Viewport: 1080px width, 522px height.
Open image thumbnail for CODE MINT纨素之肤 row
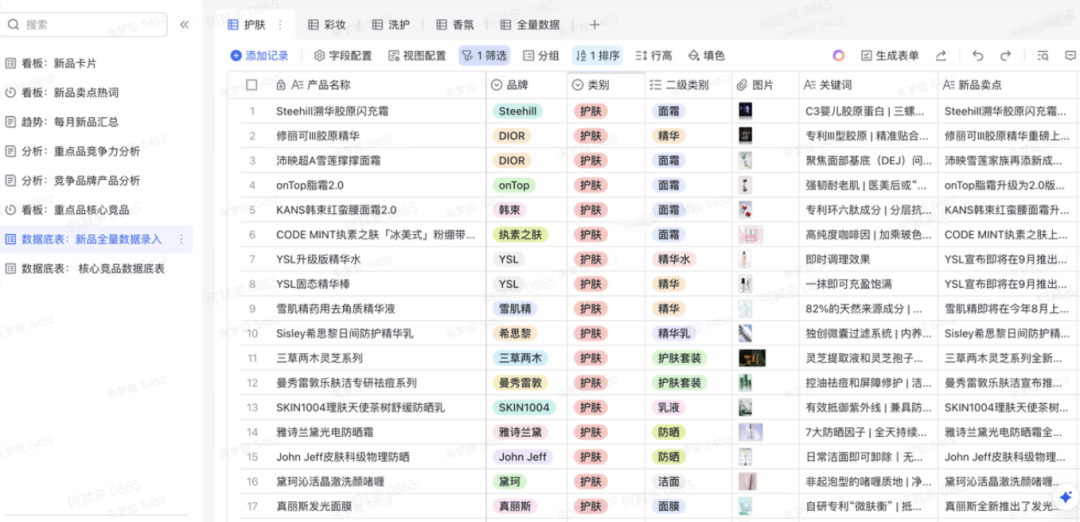[x=751, y=235]
